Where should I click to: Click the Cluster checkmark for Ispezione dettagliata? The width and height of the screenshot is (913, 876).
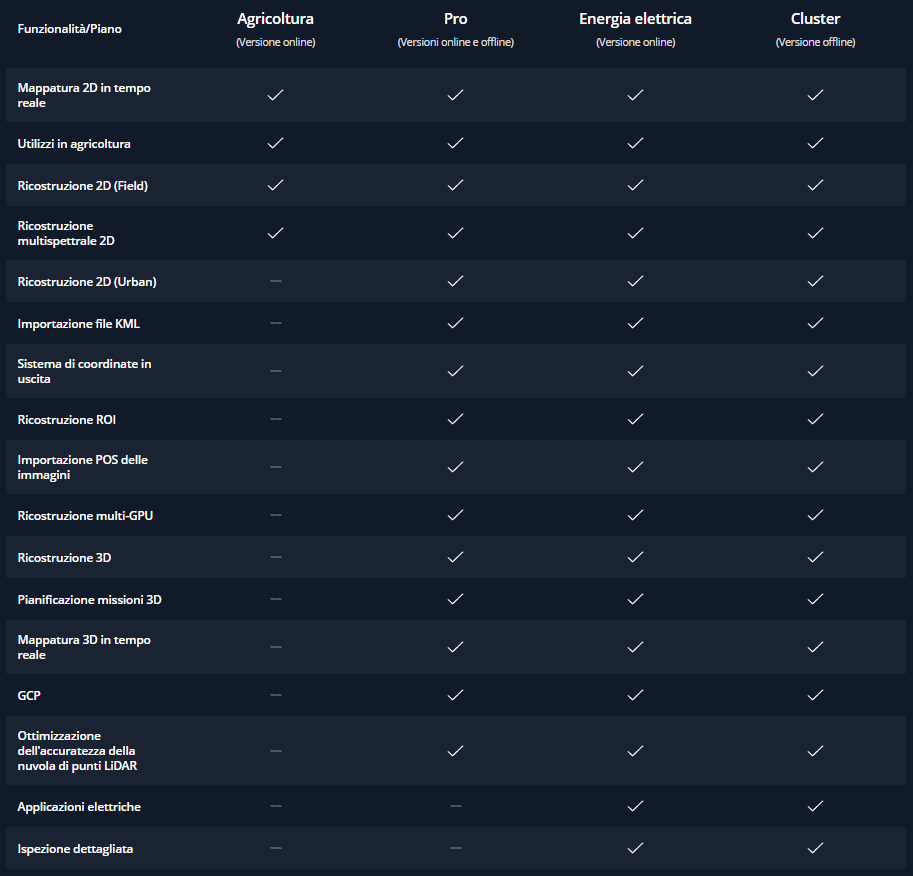pyautogui.click(x=815, y=848)
